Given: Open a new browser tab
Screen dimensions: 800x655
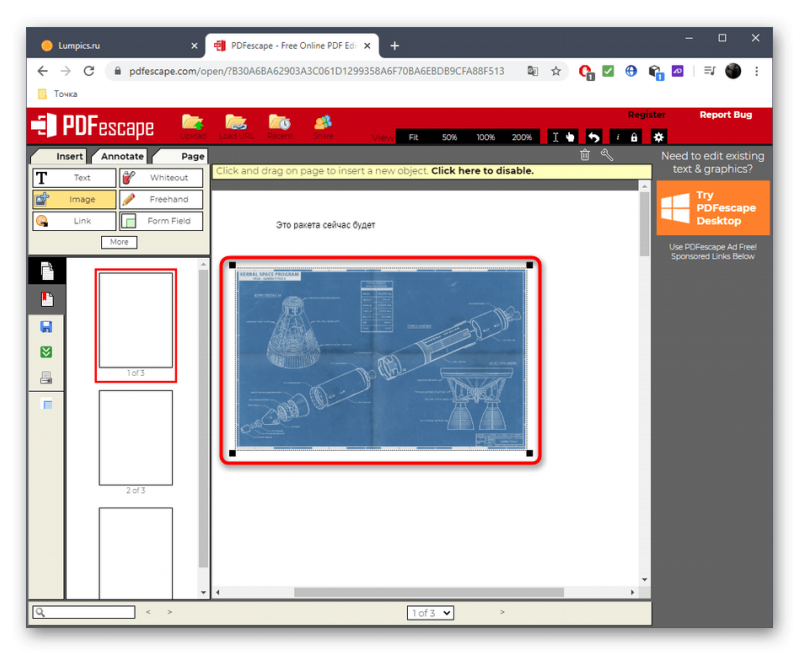Looking at the screenshot, I should [394, 46].
